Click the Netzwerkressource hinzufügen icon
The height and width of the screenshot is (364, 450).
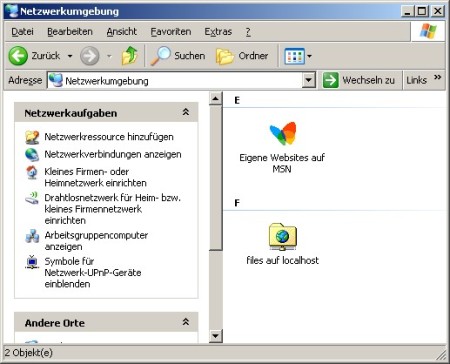(32, 137)
